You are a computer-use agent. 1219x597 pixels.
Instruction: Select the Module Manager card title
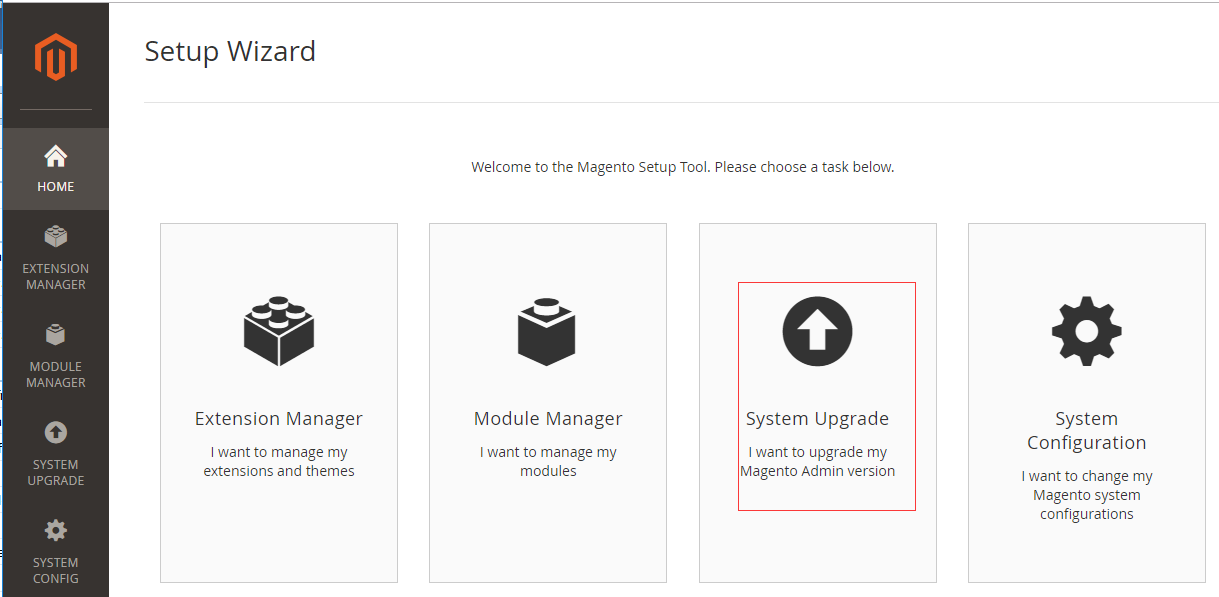tap(548, 419)
